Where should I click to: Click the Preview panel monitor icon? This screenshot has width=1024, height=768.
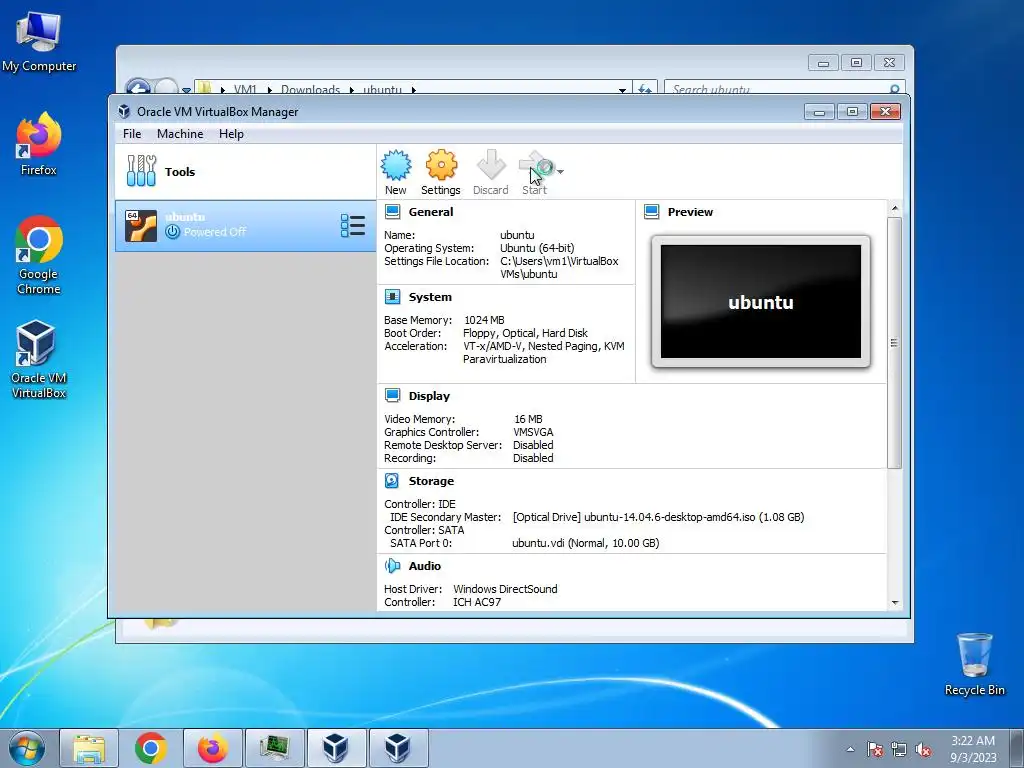pos(652,212)
